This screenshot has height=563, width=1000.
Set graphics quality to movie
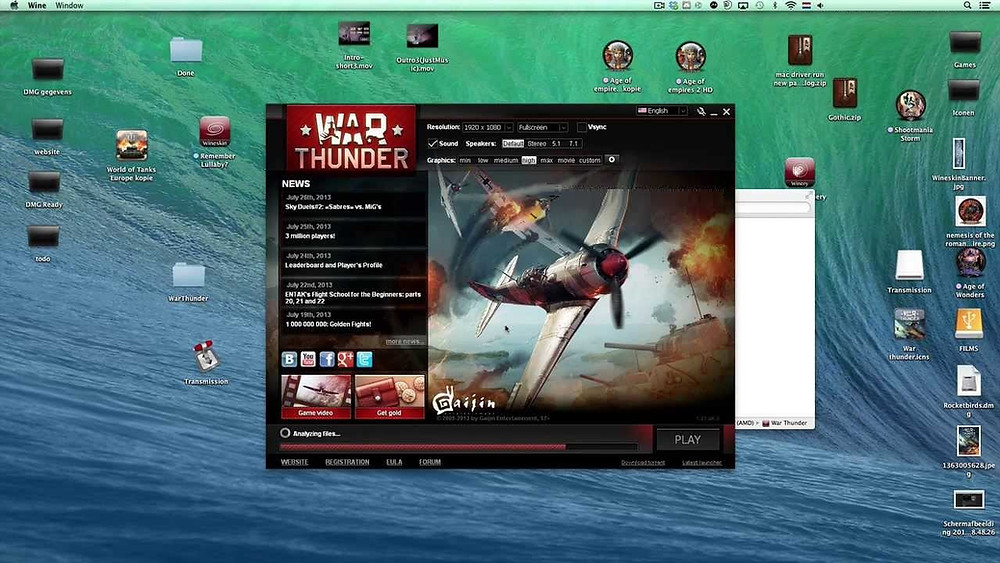tap(566, 160)
